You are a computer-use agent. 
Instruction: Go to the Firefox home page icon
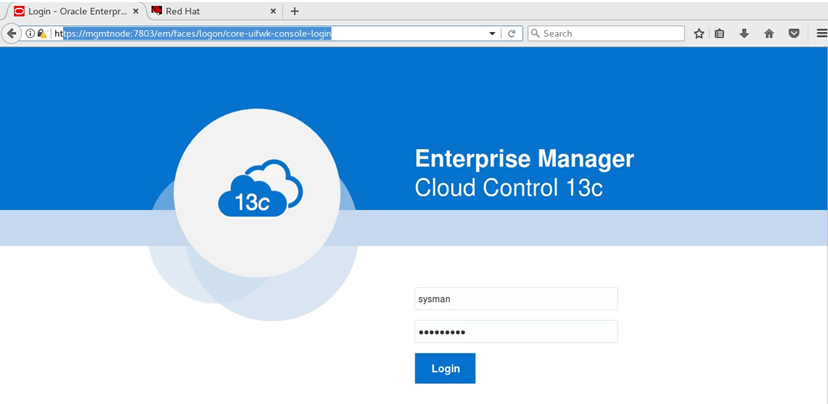[x=769, y=33]
